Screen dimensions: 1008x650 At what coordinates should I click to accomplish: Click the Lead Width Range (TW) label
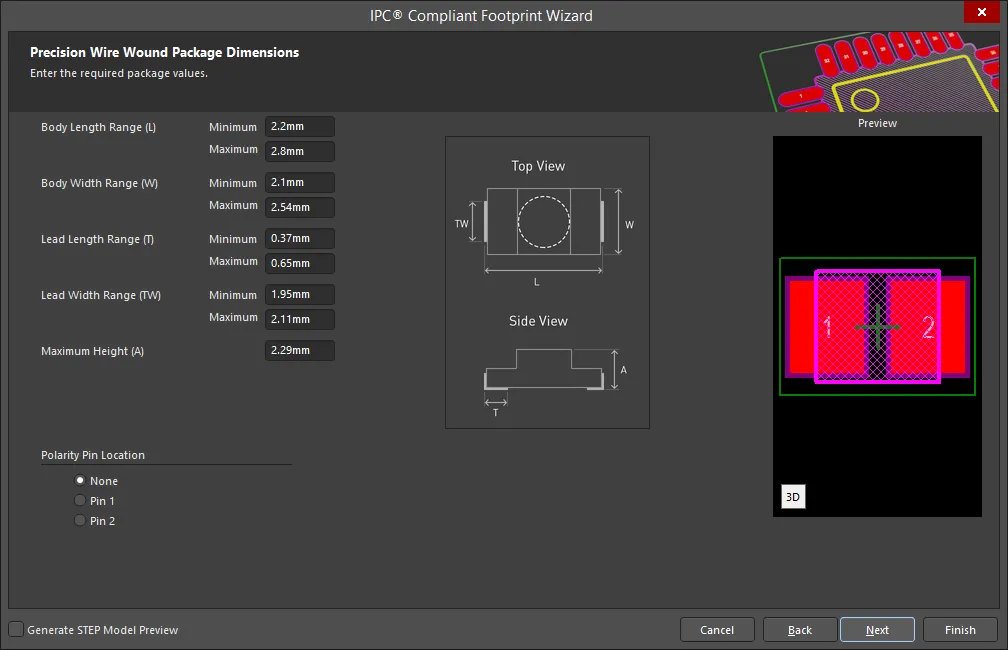(x=101, y=295)
